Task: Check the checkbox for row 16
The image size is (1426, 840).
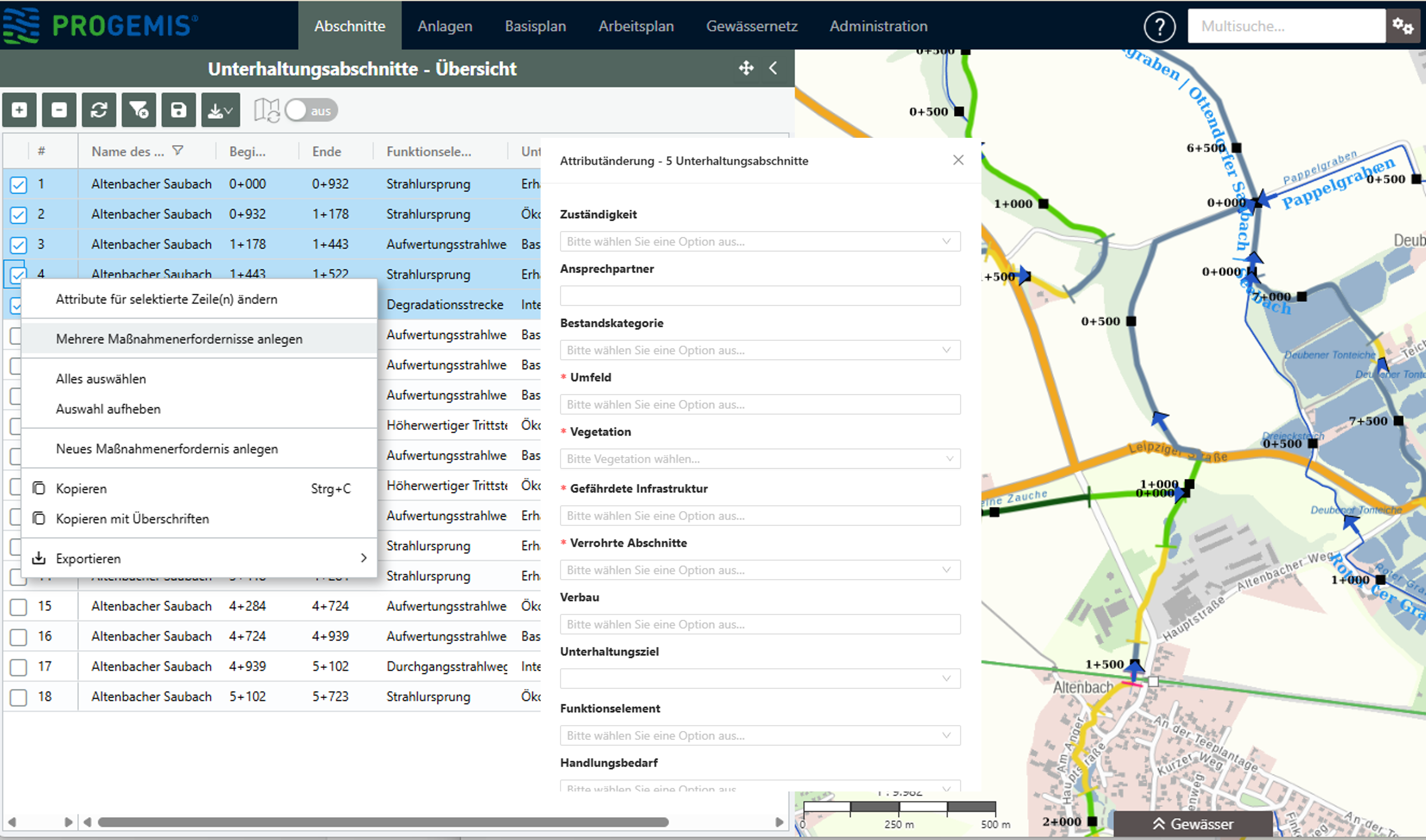Action: pyautogui.click(x=18, y=637)
